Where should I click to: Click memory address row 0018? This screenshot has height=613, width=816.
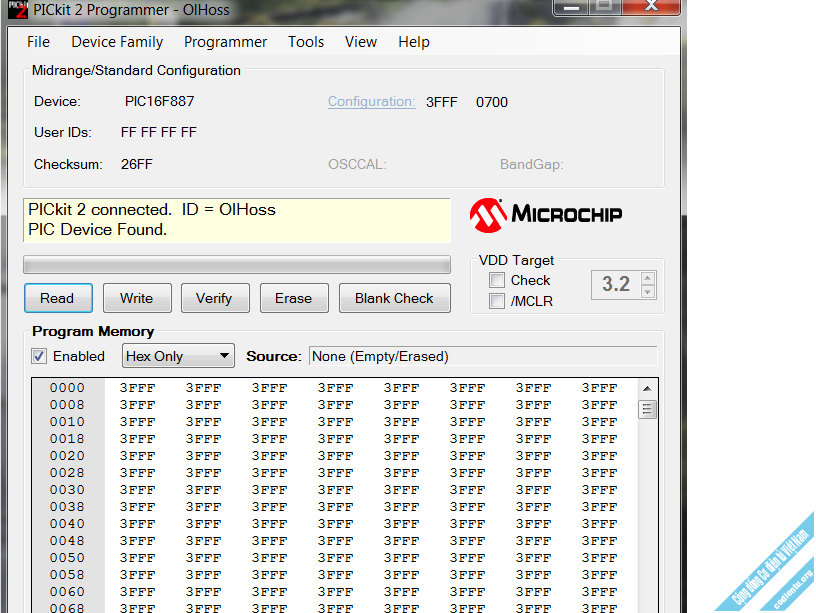coord(67,439)
